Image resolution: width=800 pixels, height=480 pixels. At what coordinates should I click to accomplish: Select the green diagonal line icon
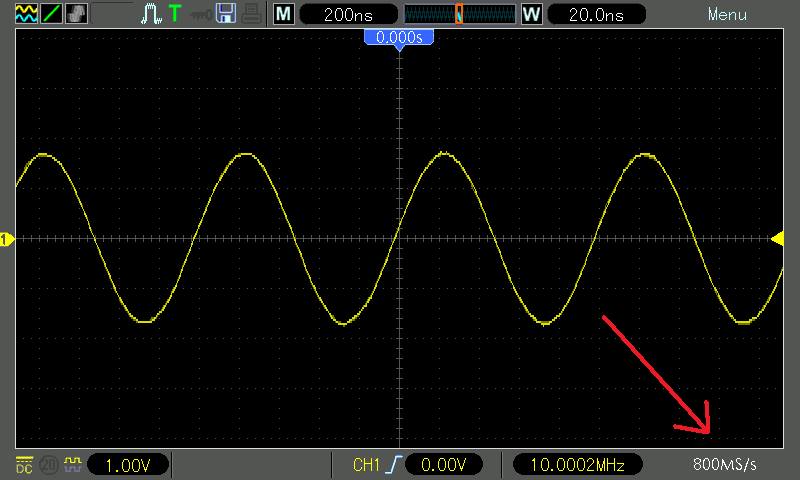pos(52,14)
